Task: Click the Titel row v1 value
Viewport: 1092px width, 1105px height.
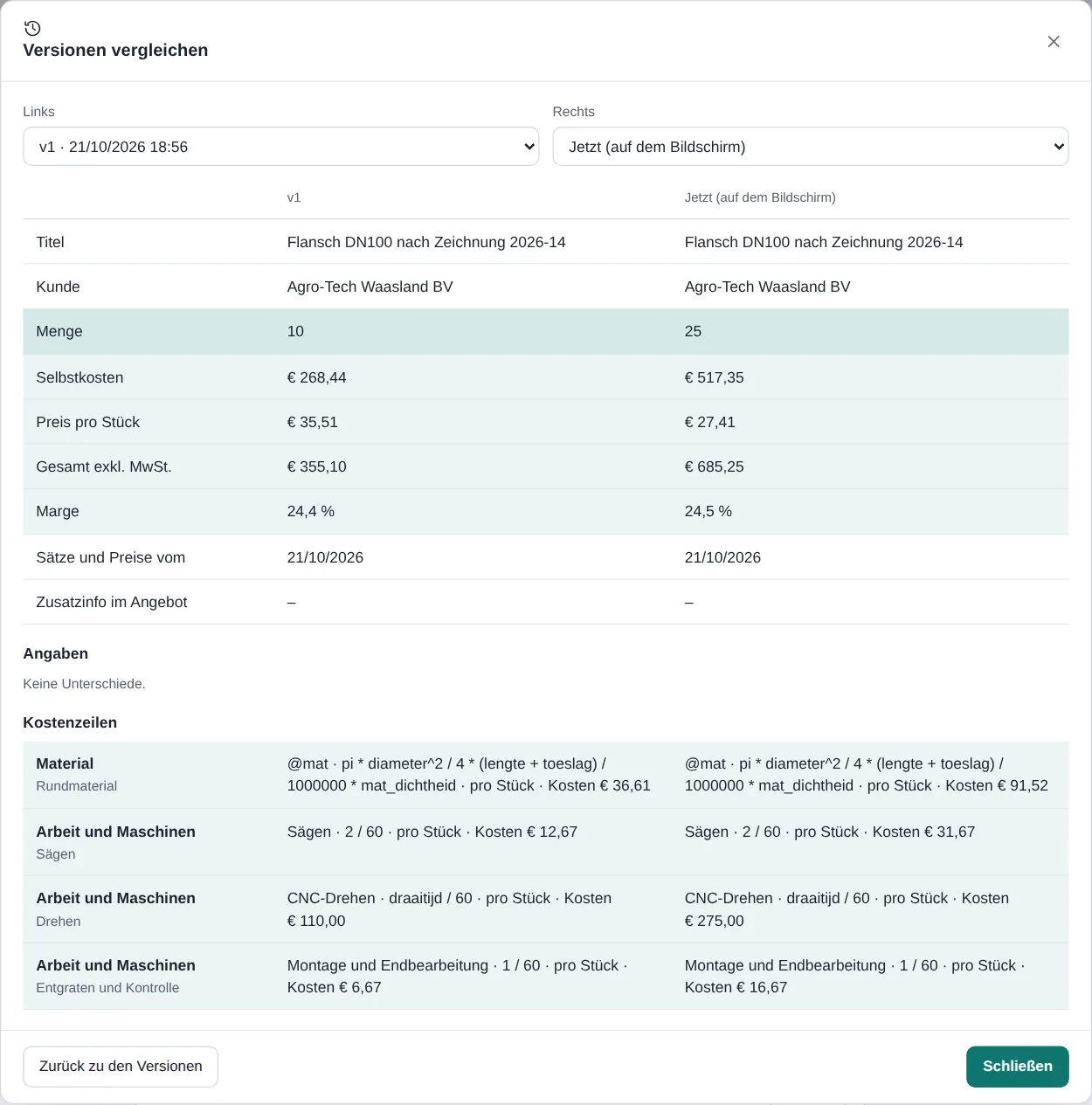Action: tap(426, 242)
